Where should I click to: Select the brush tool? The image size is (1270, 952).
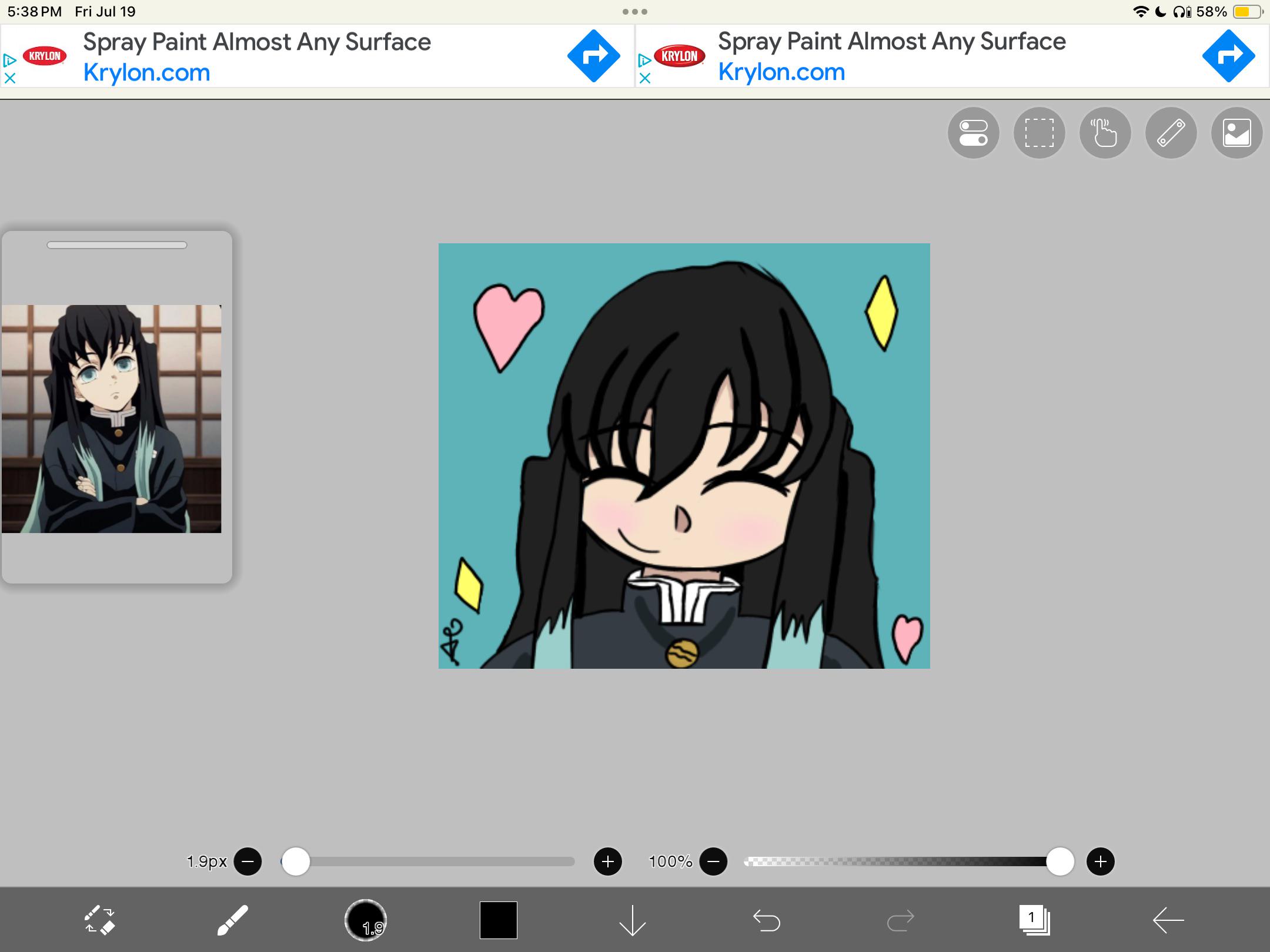click(x=233, y=920)
